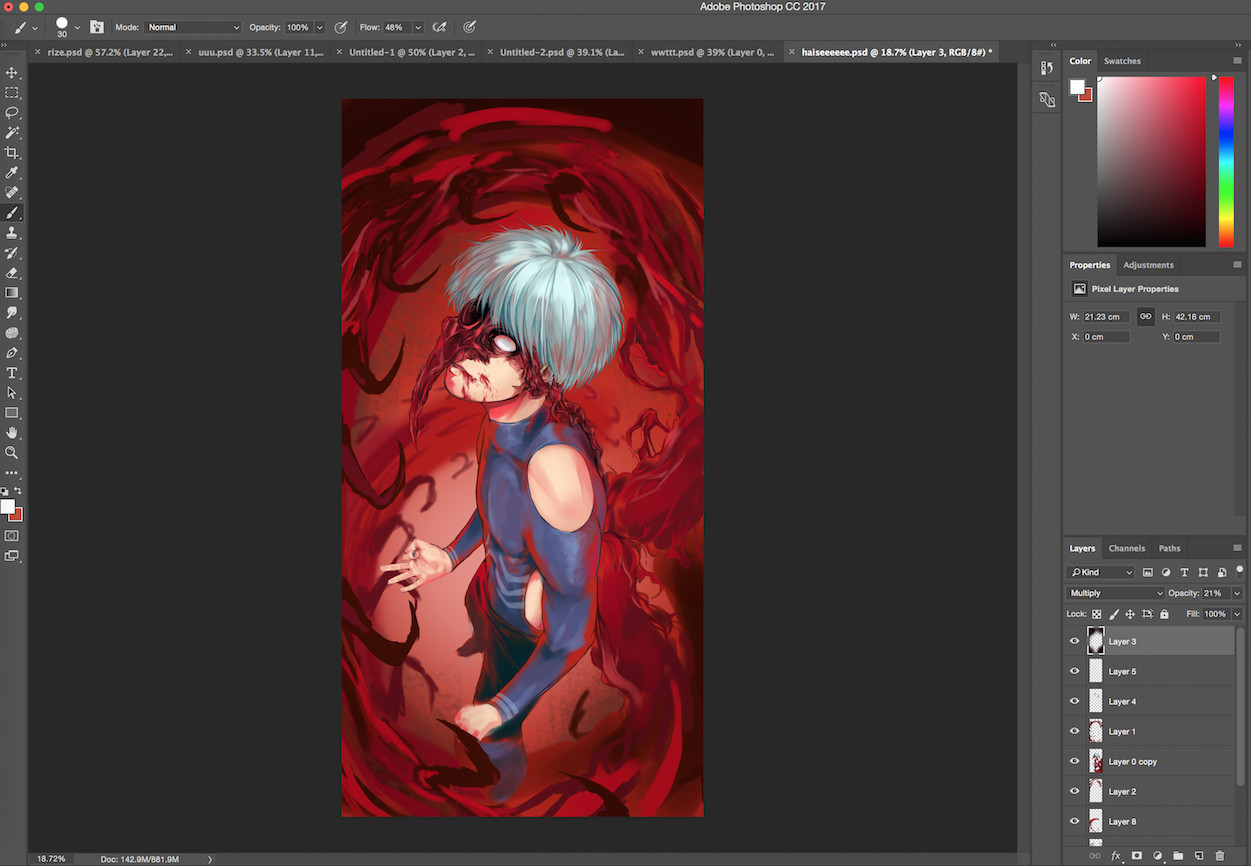Select the Pen tool
Viewport: 1251px width, 866px height.
tap(12, 353)
